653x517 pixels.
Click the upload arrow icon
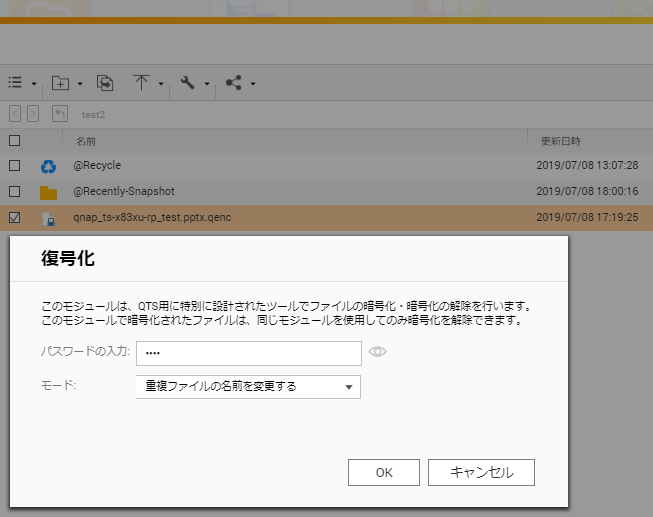point(141,83)
